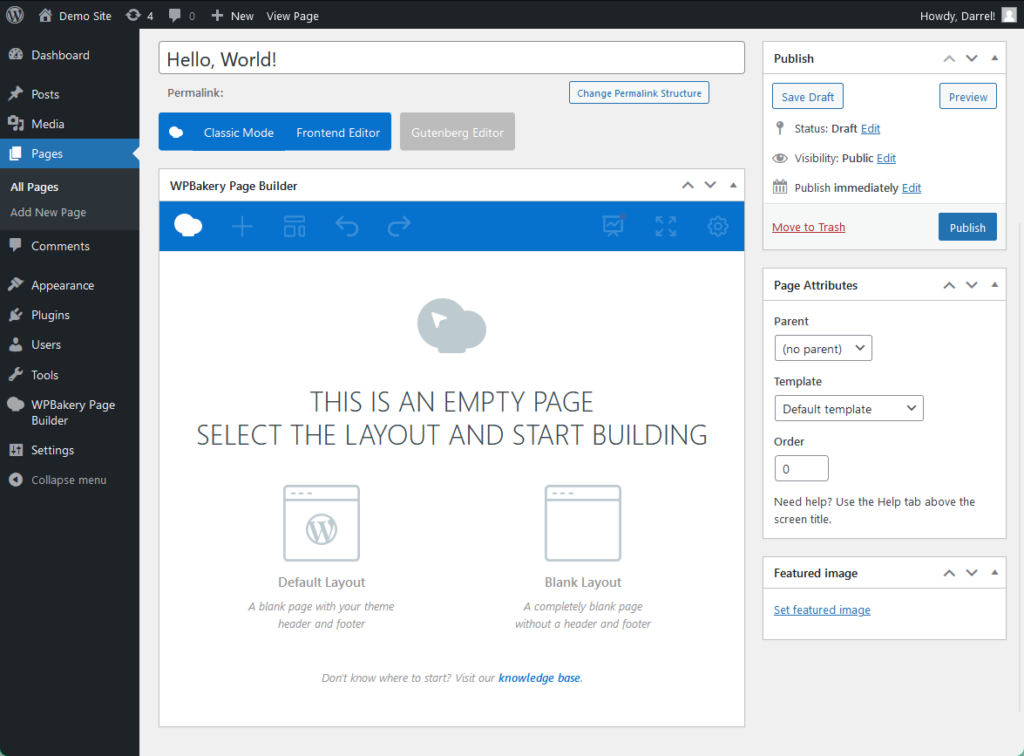Open Templates icon in builder toolbar
1024x756 pixels.
(x=295, y=227)
